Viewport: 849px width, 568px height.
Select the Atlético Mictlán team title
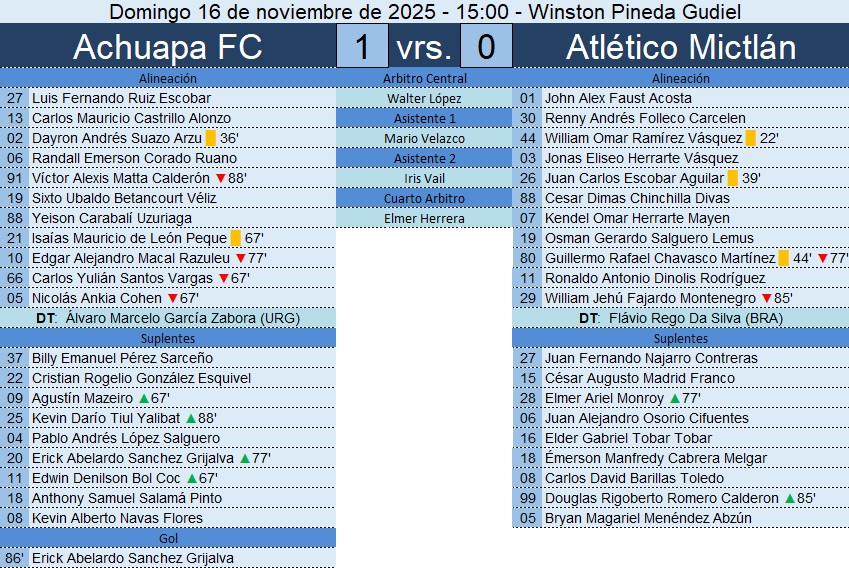(681, 46)
